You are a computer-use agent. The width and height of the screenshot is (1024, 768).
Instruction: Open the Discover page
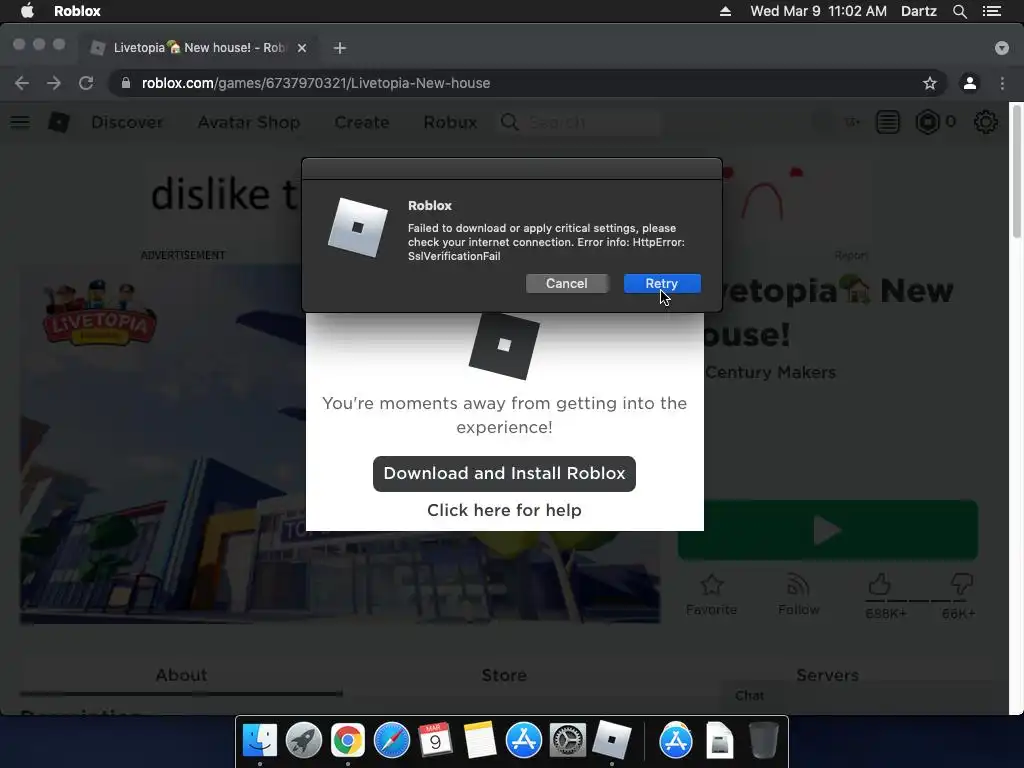[x=127, y=122]
